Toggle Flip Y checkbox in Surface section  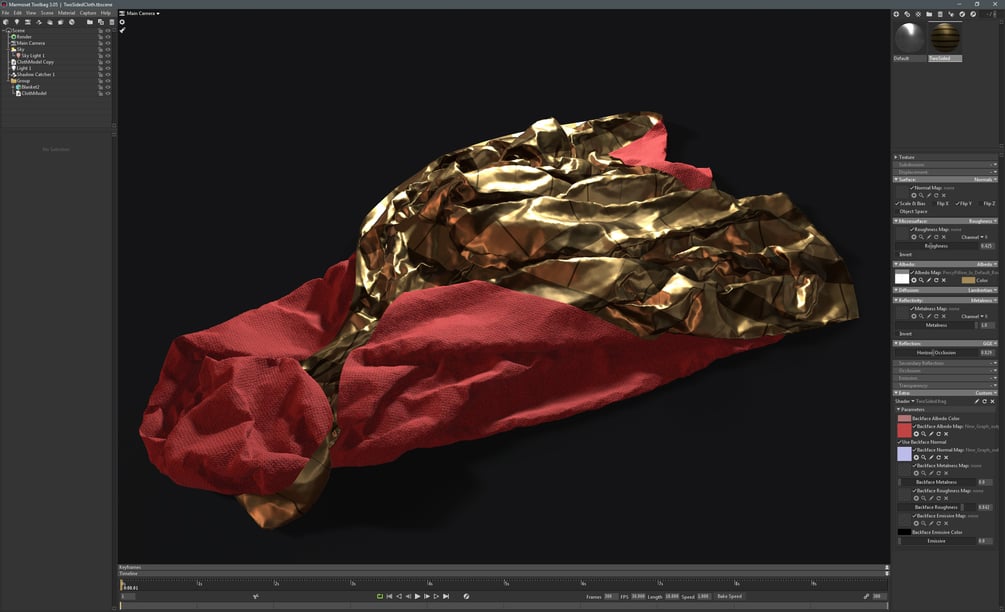click(958, 203)
